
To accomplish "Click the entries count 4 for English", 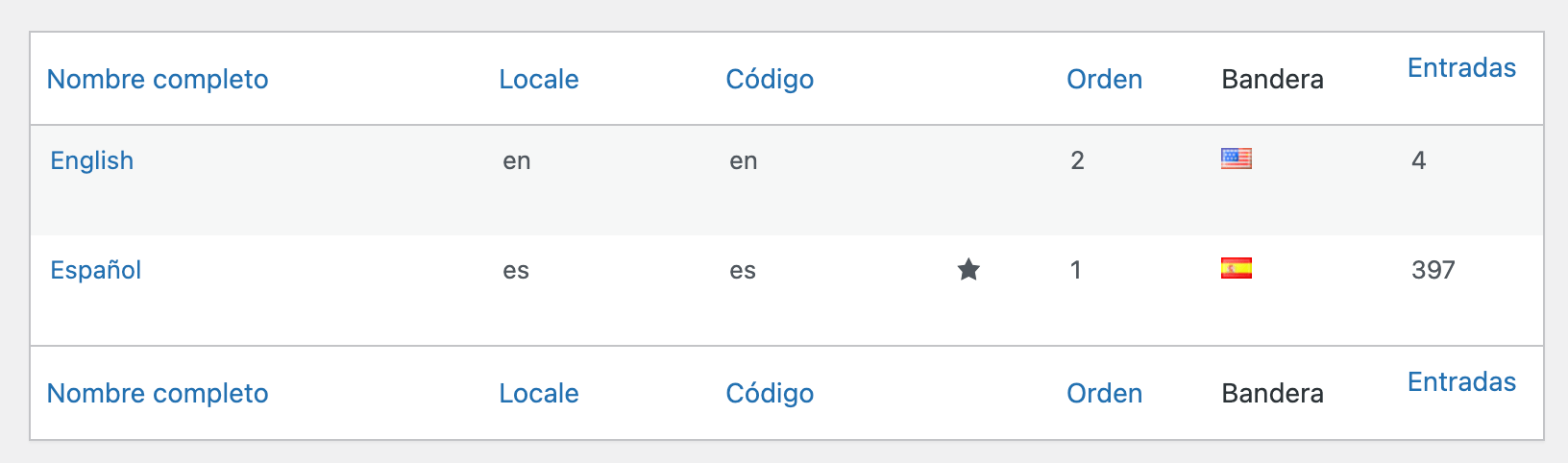I will [x=1419, y=160].
